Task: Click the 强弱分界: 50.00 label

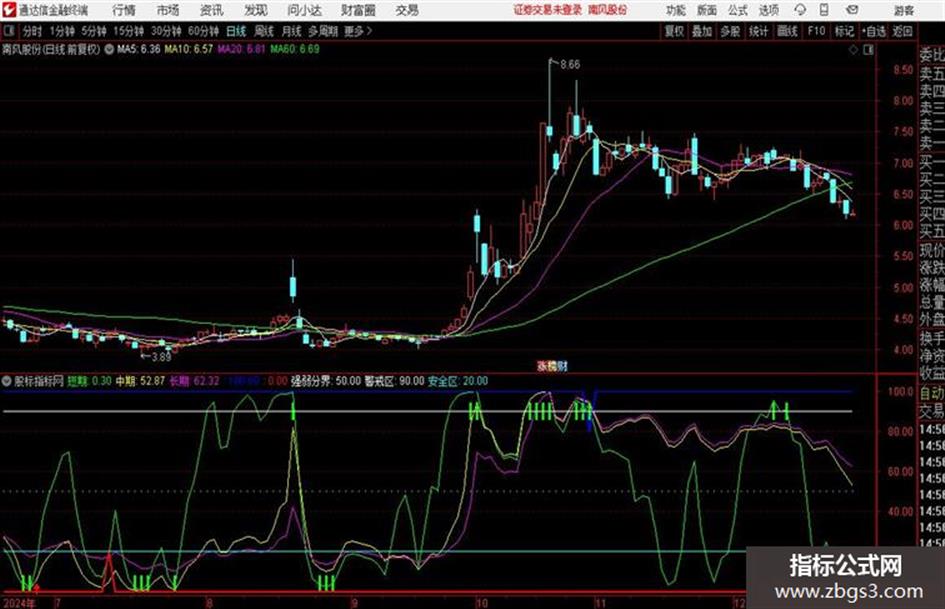Action: click(x=326, y=381)
